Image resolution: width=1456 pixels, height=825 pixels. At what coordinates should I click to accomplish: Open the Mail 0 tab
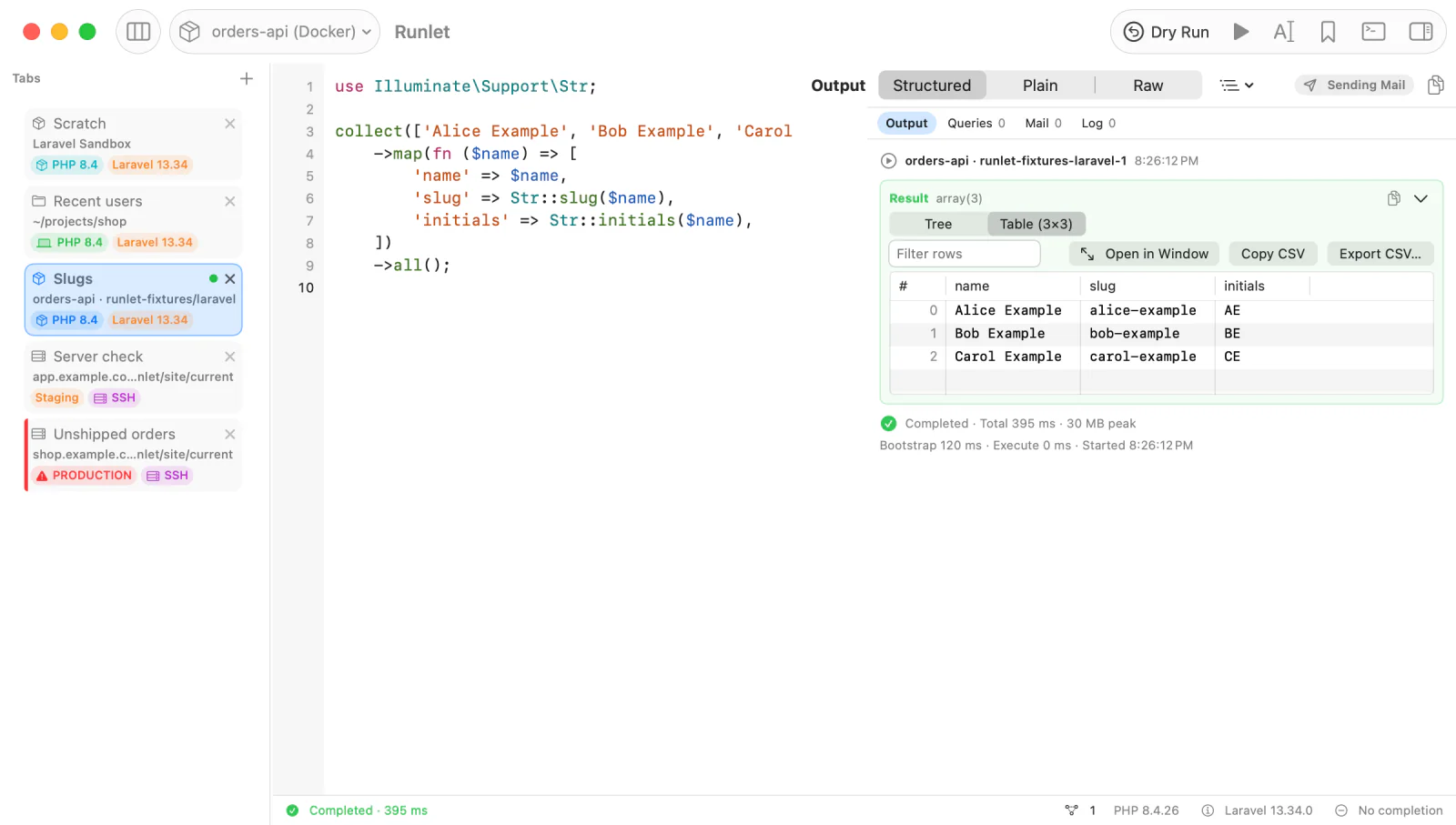(1043, 123)
